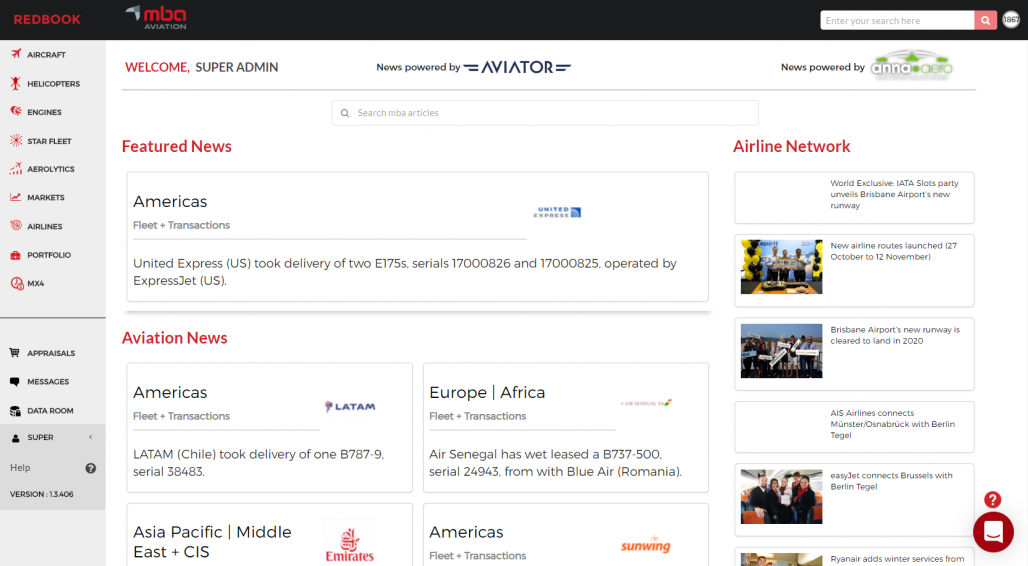The image size is (1028, 566).
Task: Click the red floating help icon
Action: 993,500
